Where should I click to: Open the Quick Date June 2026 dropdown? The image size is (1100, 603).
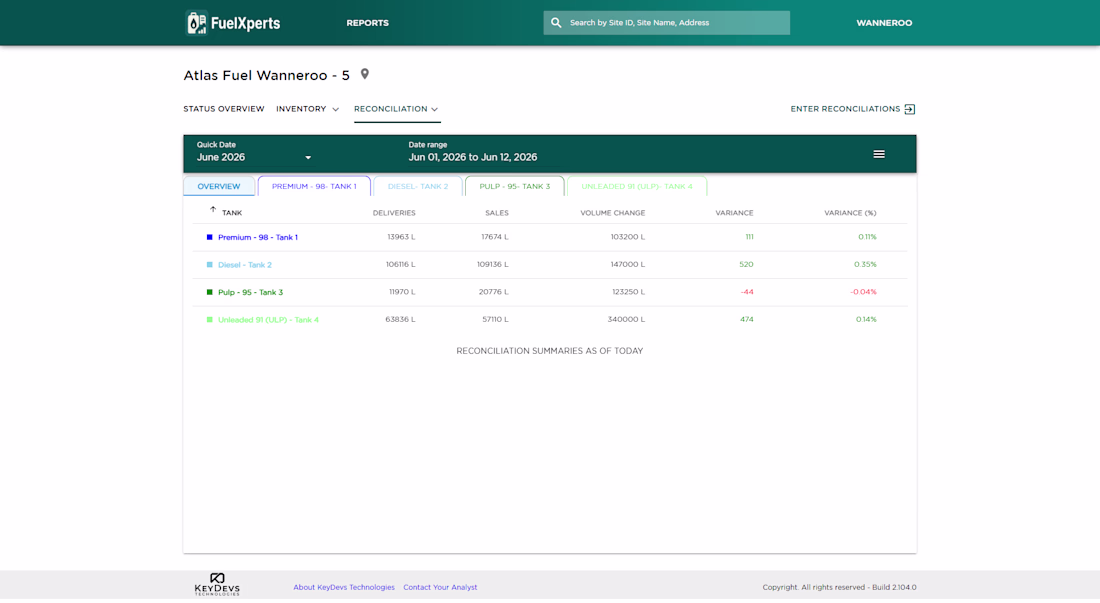[254, 152]
